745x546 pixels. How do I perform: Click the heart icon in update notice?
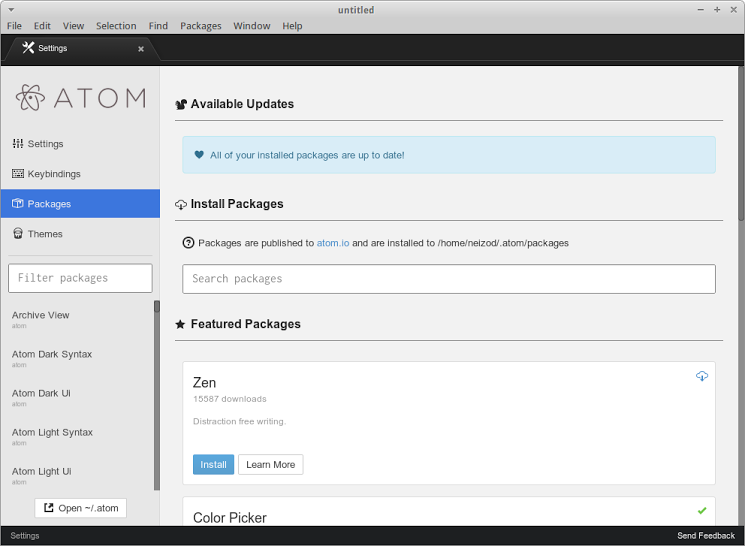pos(199,155)
